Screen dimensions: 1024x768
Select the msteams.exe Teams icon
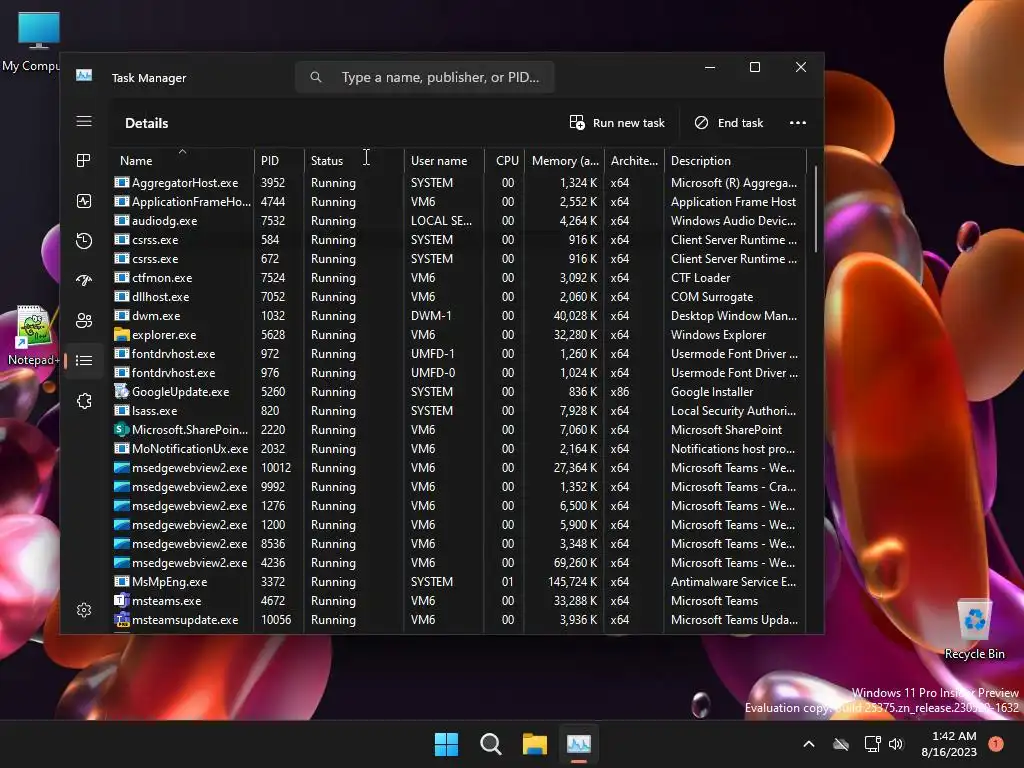(121, 600)
